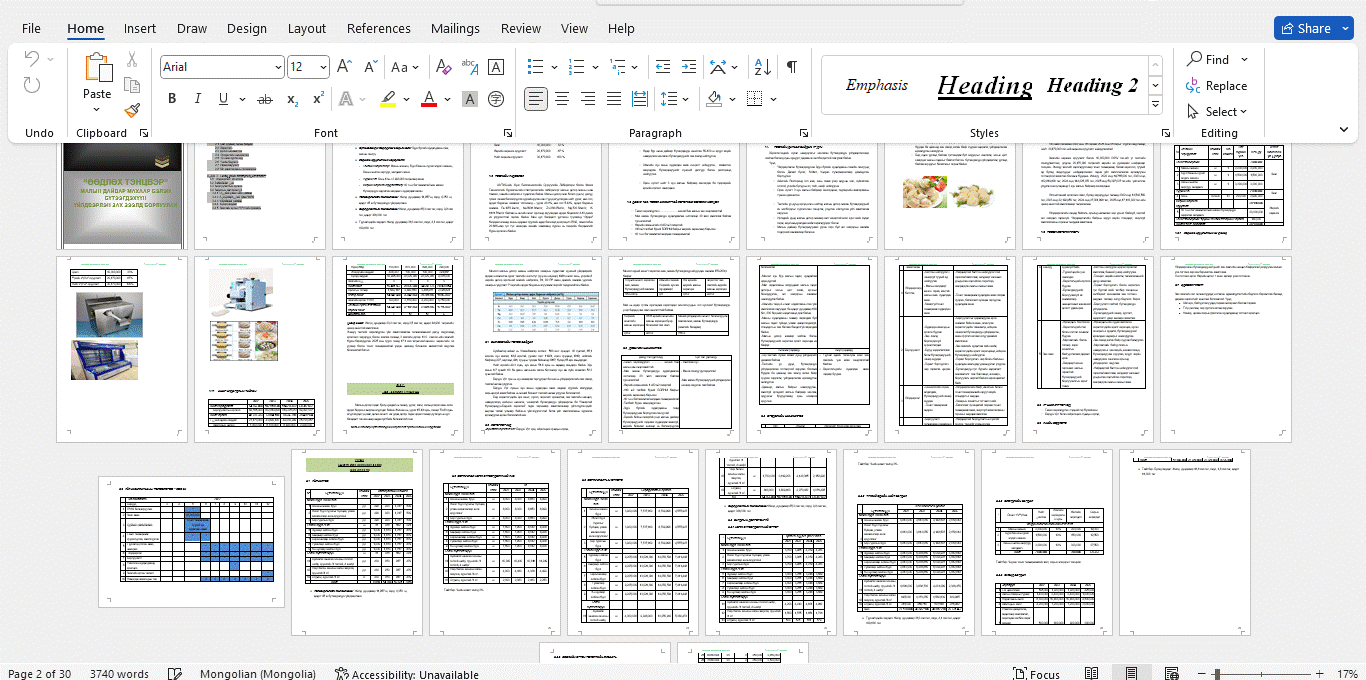This screenshot has height=680, width=1366.
Task: Center align the paragraph text
Action: coord(562,99)
